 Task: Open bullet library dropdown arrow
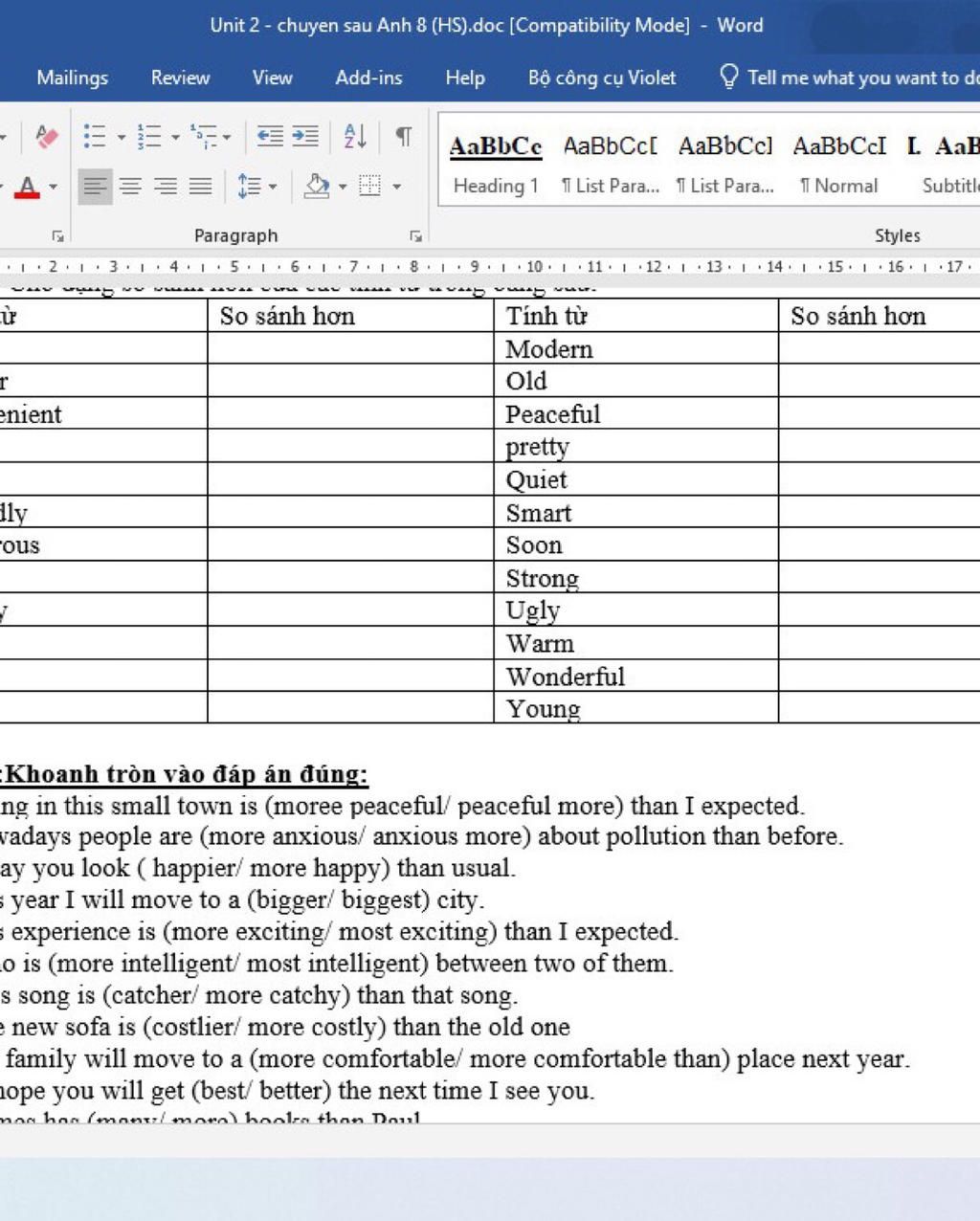pos(122,138)
